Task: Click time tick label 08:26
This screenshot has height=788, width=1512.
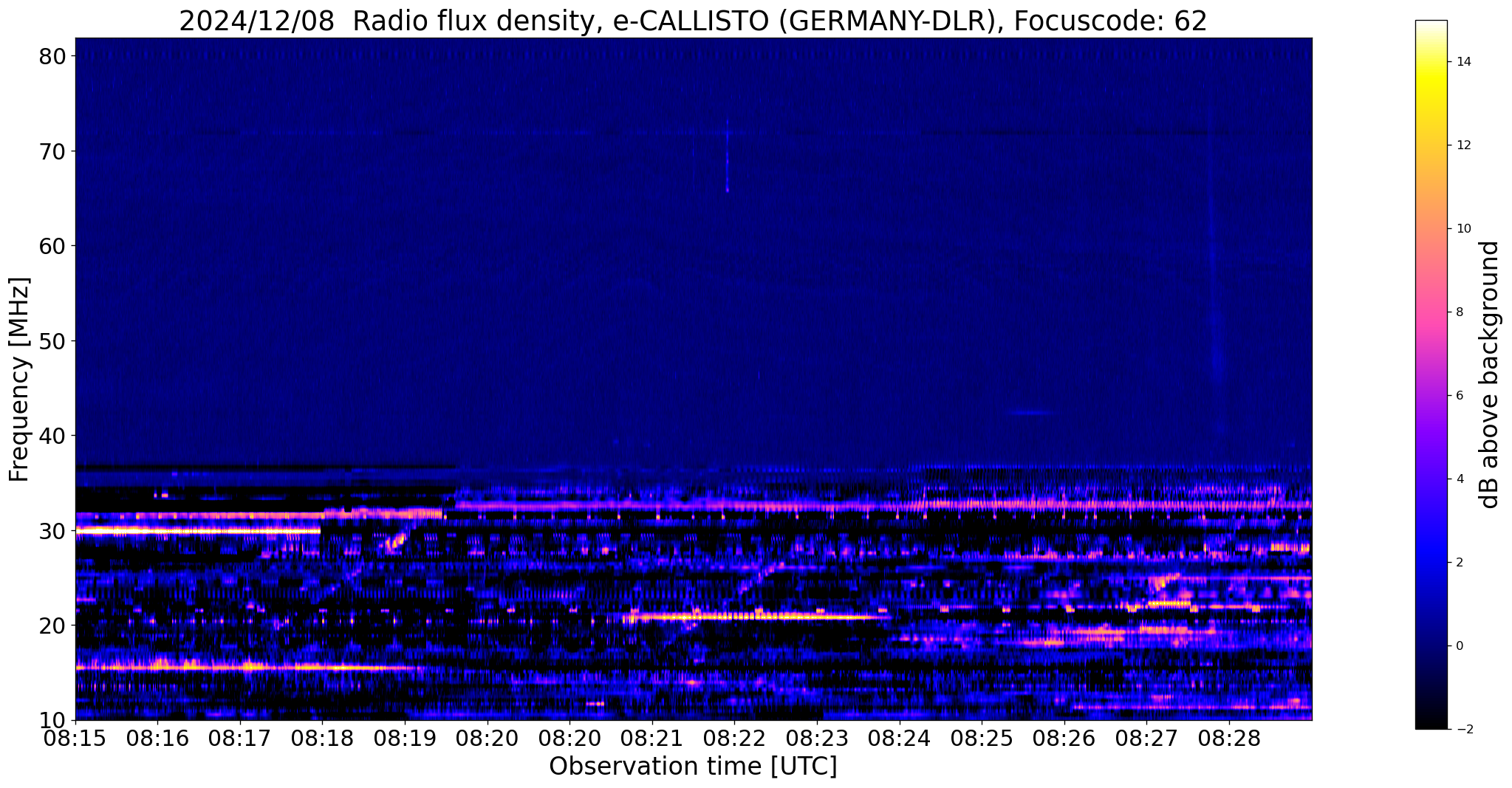Action: tap(1064, 739)
